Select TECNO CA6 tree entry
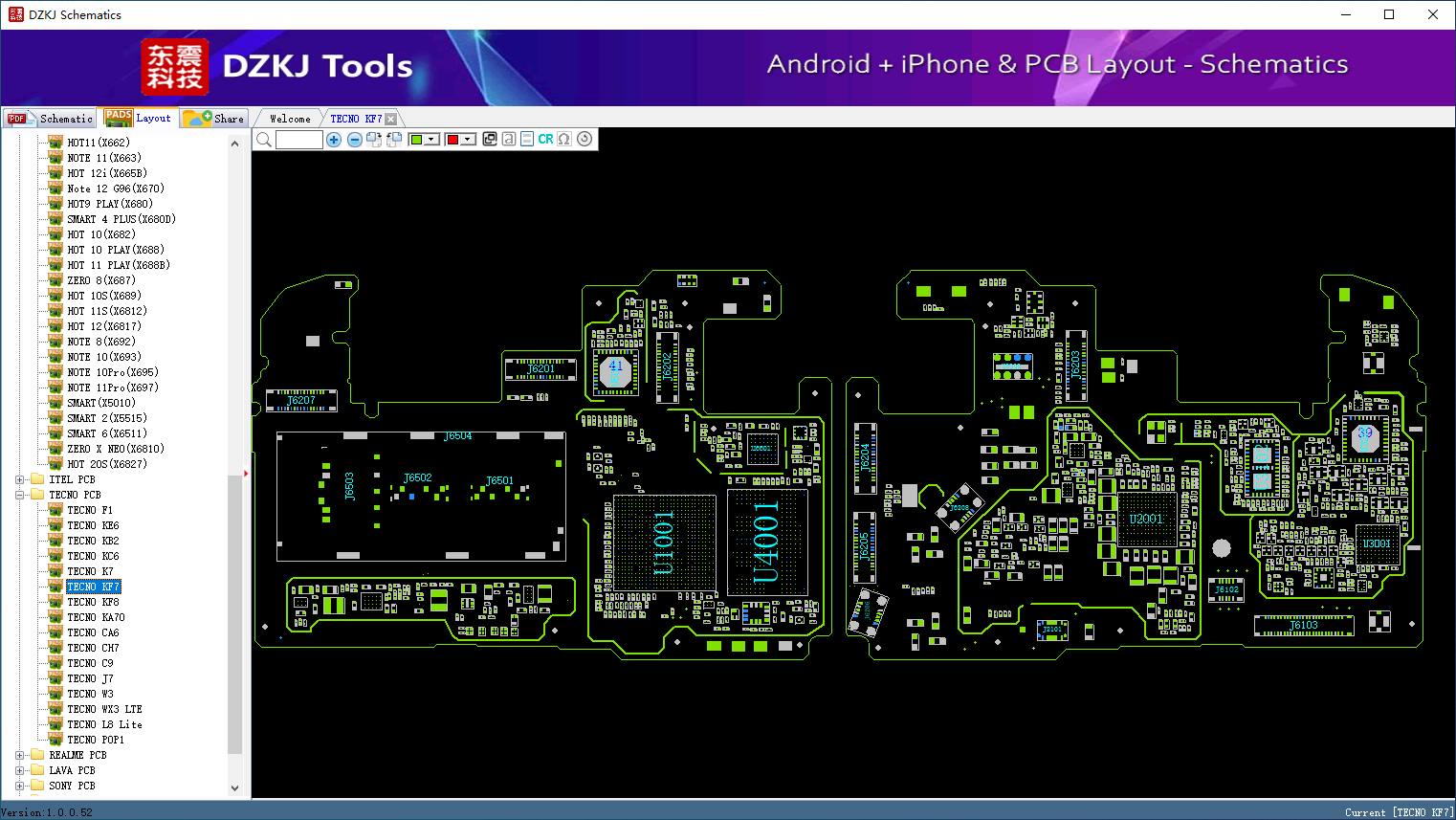 click(93, 632)
